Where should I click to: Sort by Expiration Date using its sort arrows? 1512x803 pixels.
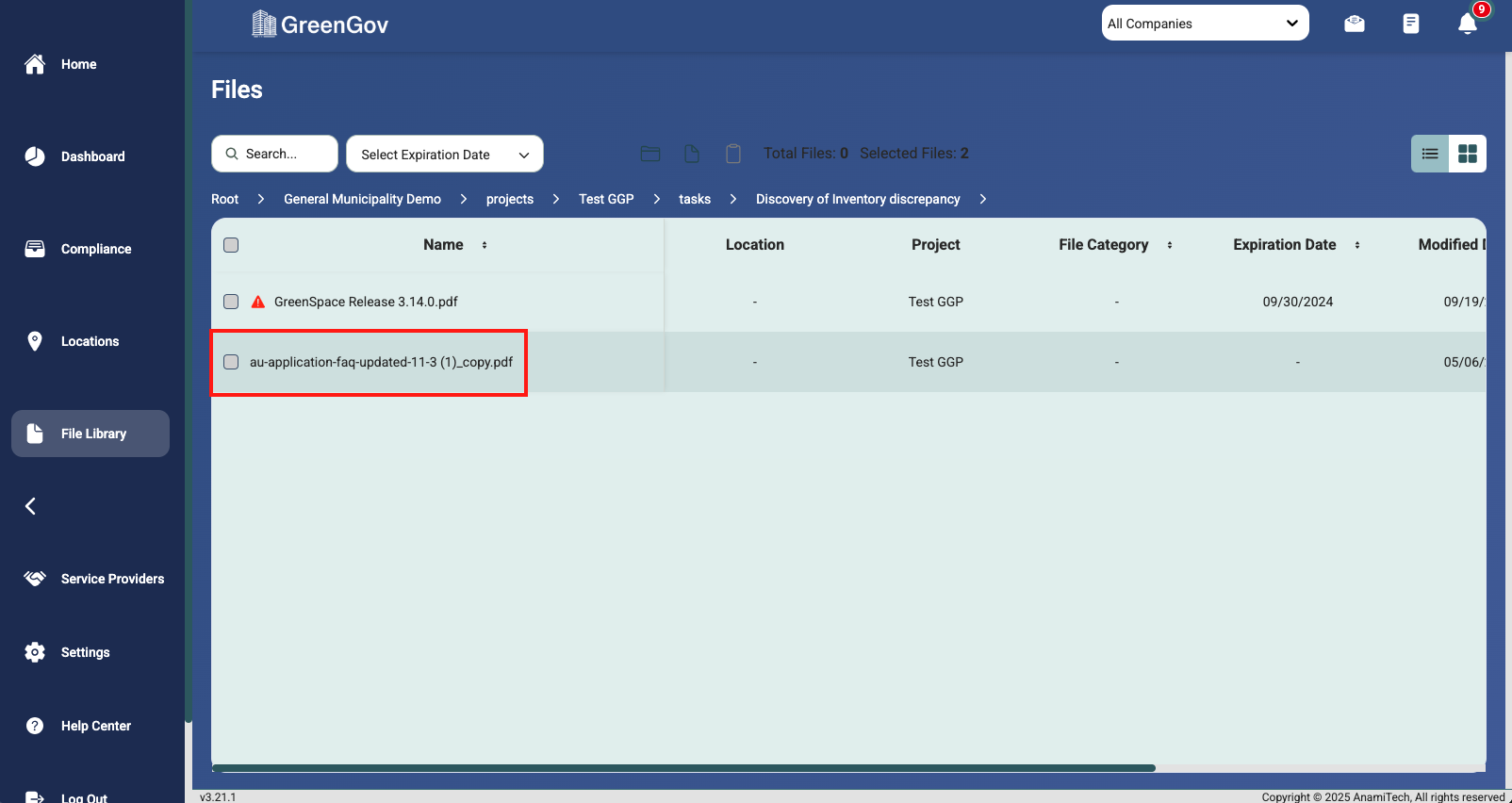pyautogui.click(x=1357, y=245)
